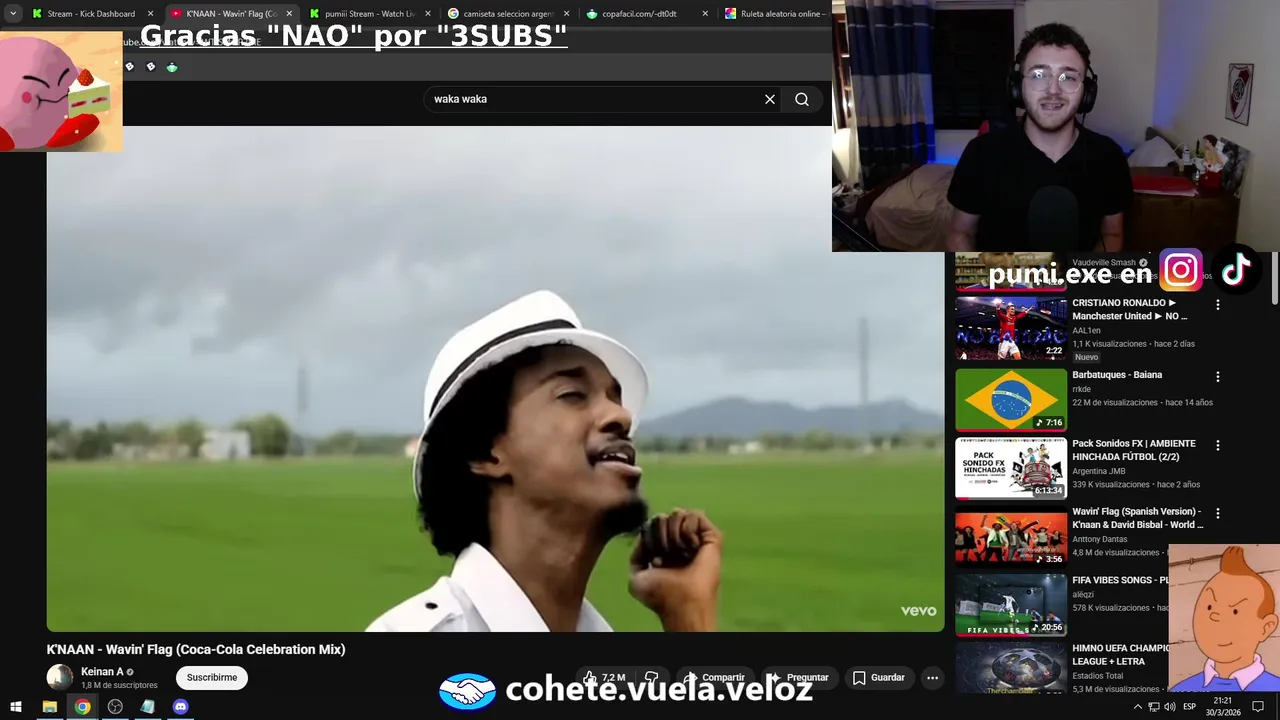Close the copafacil.com tab
This screenshot has height=720, width=1280.
point(705,14)
